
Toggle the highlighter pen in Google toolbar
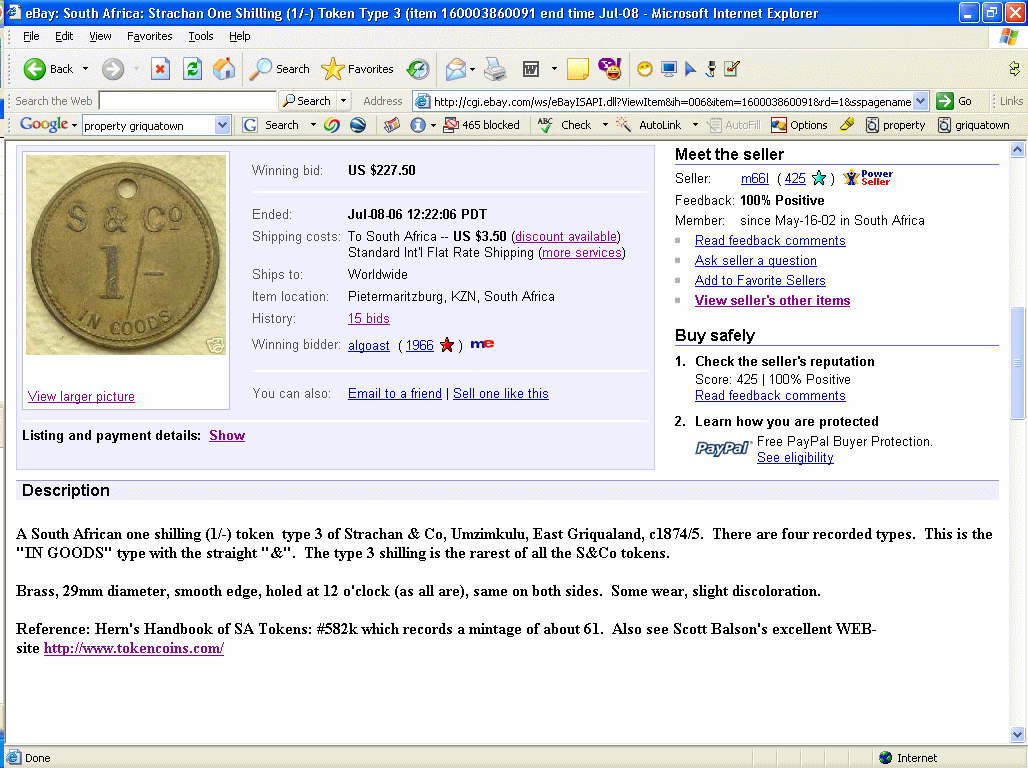[x=847, y=124]
